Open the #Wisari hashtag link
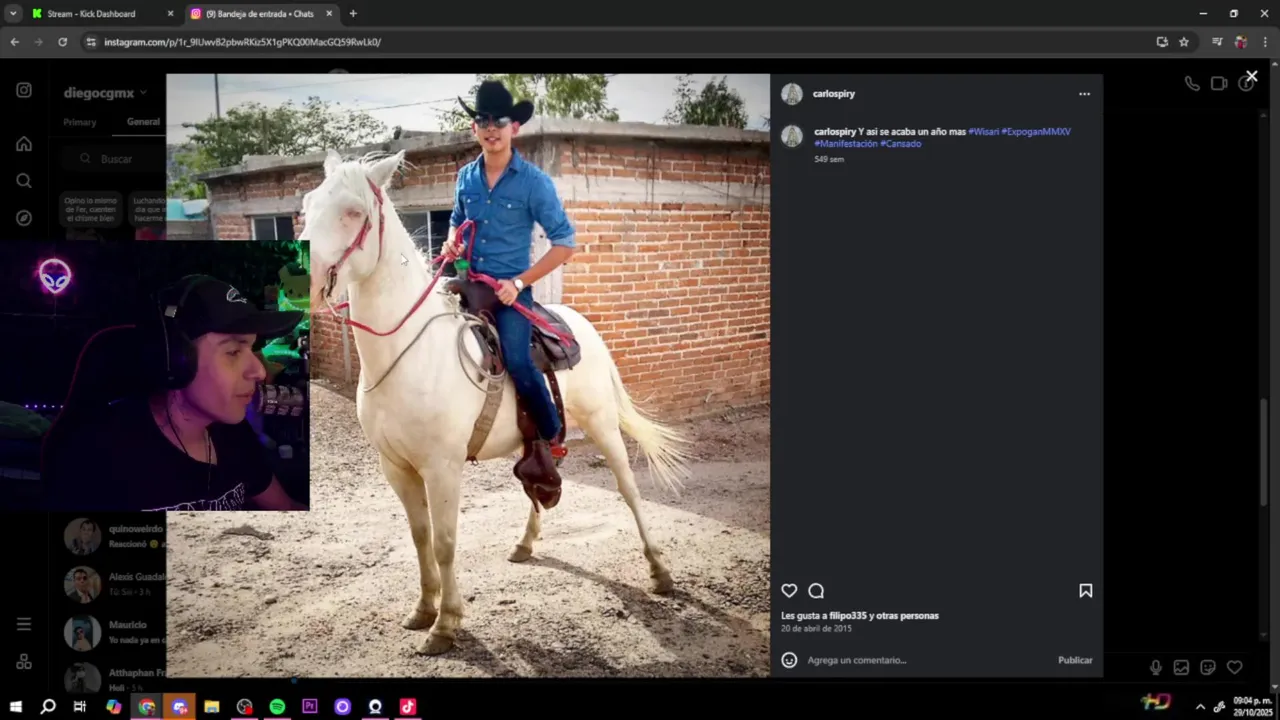Image resolution: width=1280 pixels, height=720 pixels. click(983, 132)
